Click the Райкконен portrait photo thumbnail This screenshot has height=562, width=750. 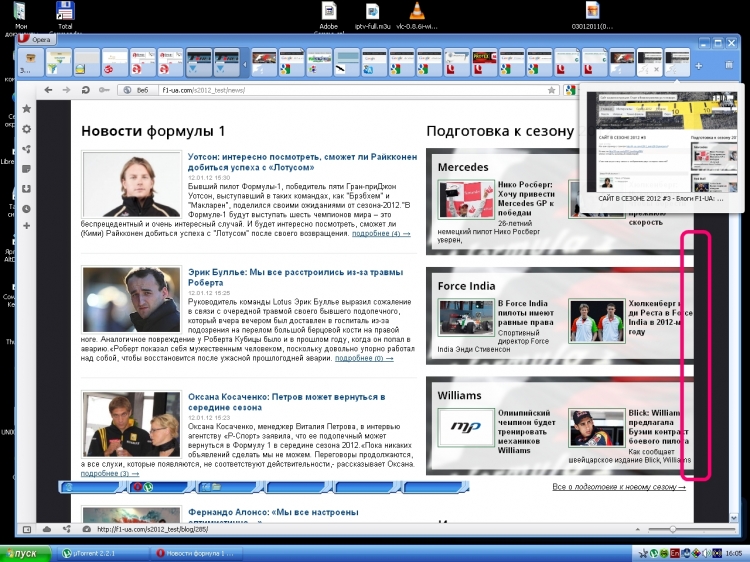point(132,184)
